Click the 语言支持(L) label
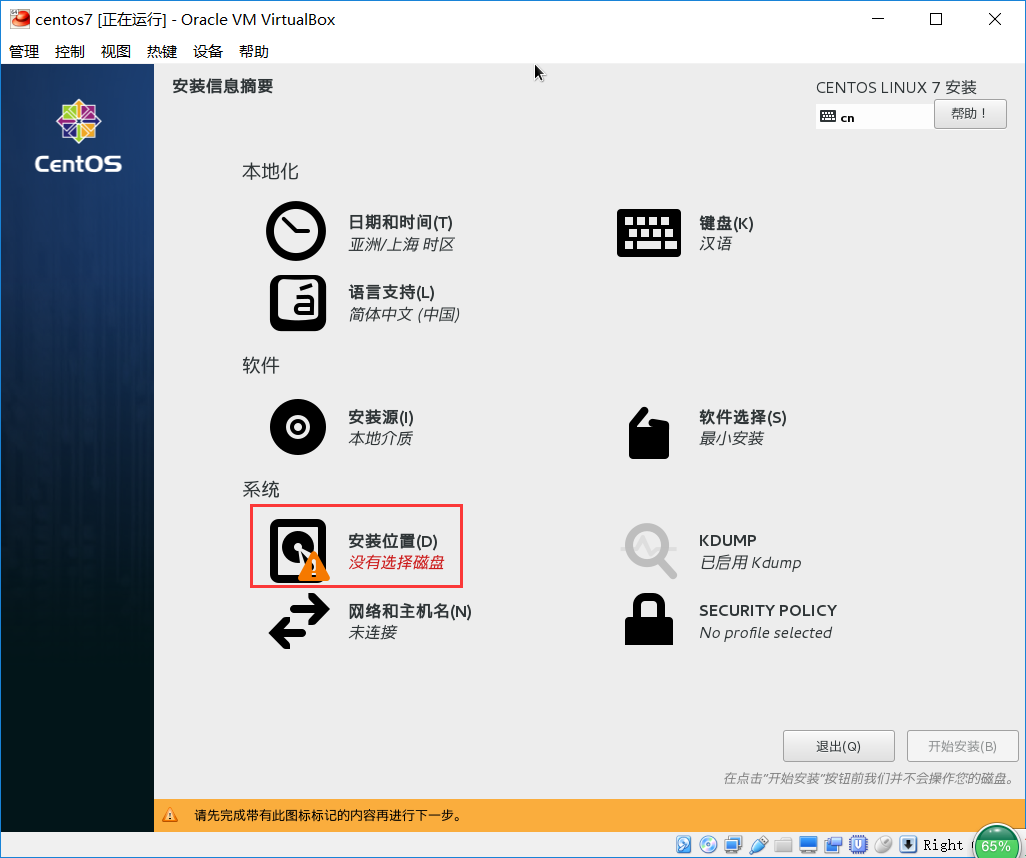 391,293
